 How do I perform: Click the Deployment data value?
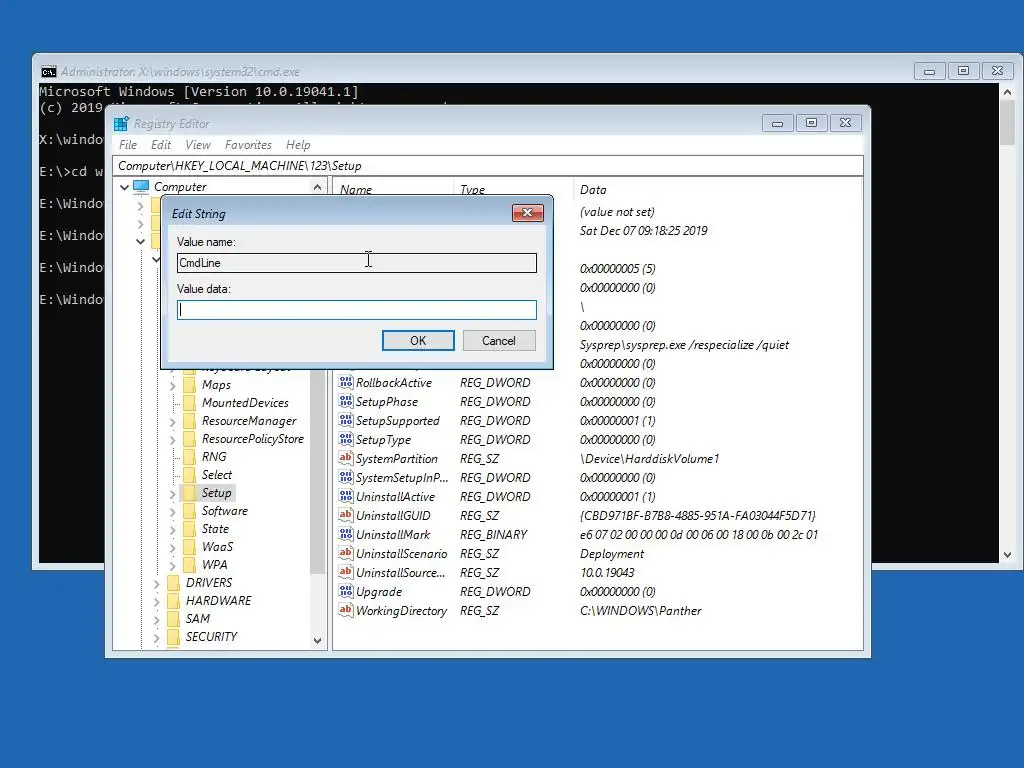tap(612, 554)
